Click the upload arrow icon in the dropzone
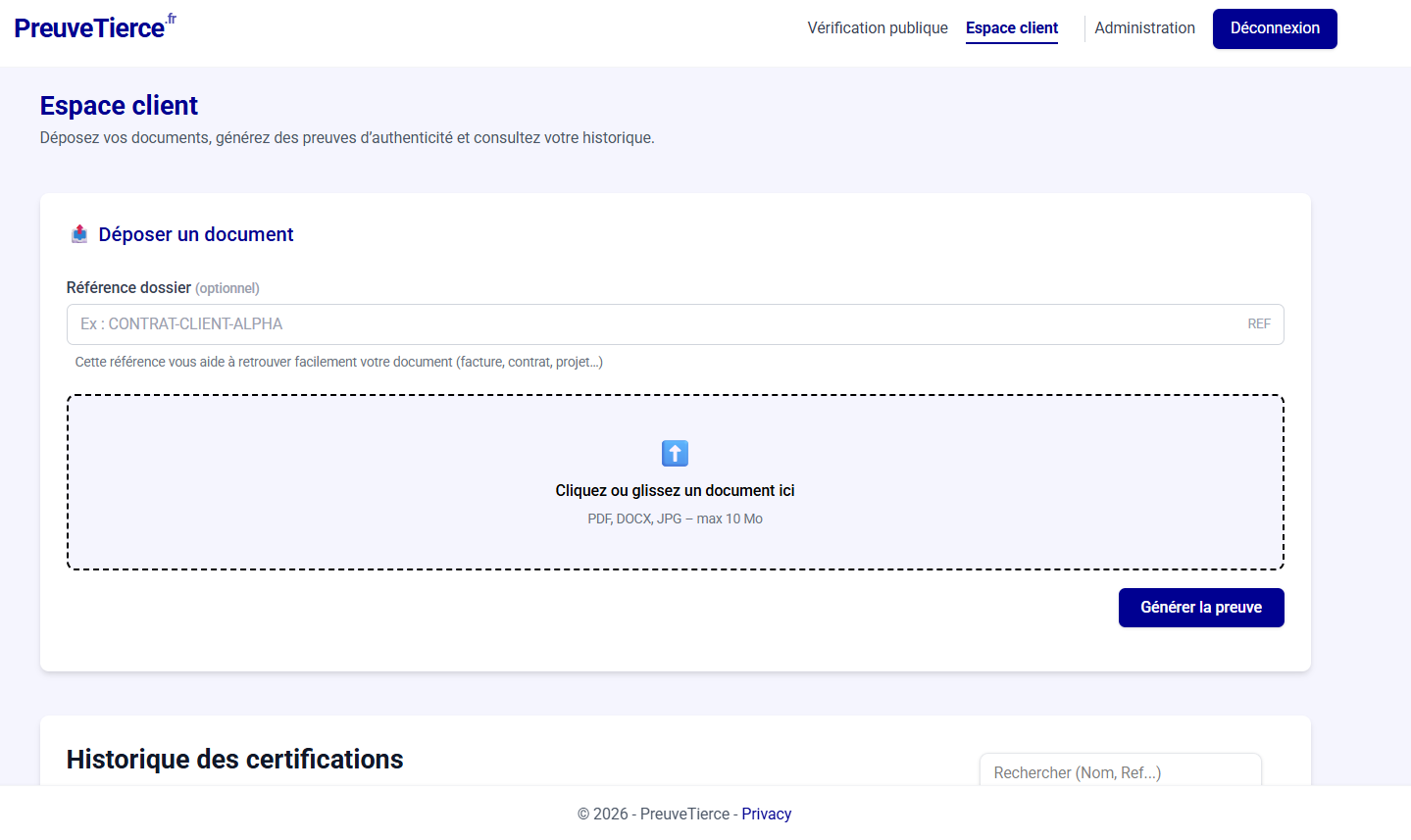 click(x=674, y=453)
